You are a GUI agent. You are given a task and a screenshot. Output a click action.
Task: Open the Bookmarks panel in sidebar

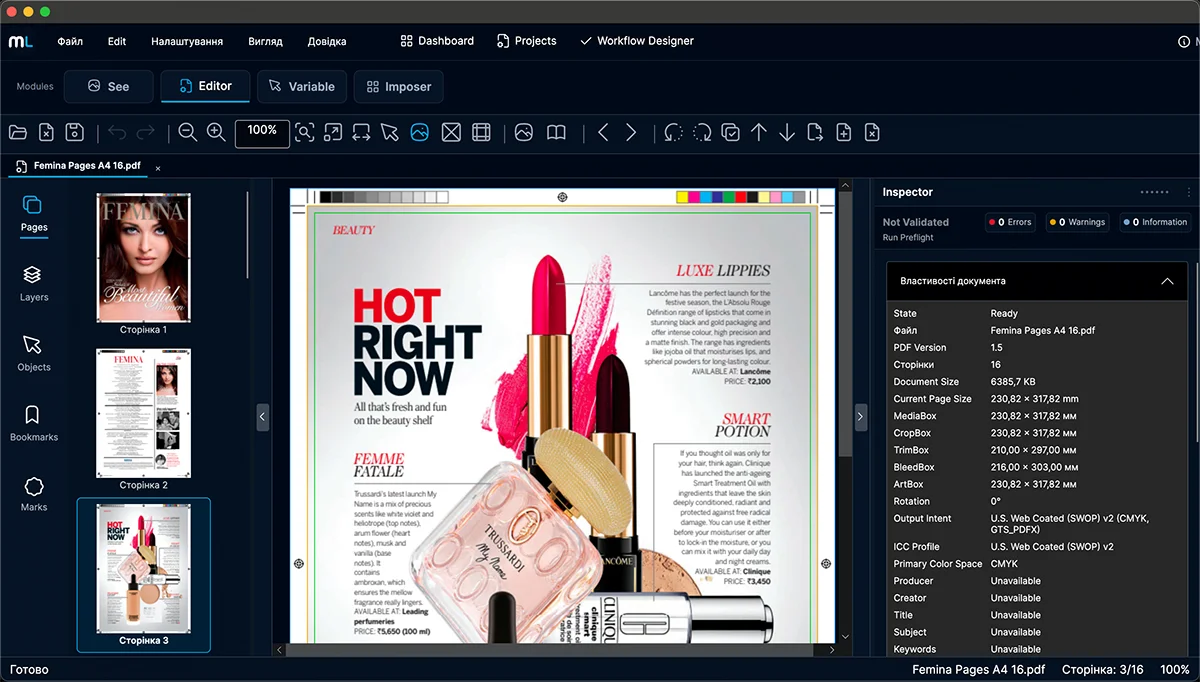34,422
